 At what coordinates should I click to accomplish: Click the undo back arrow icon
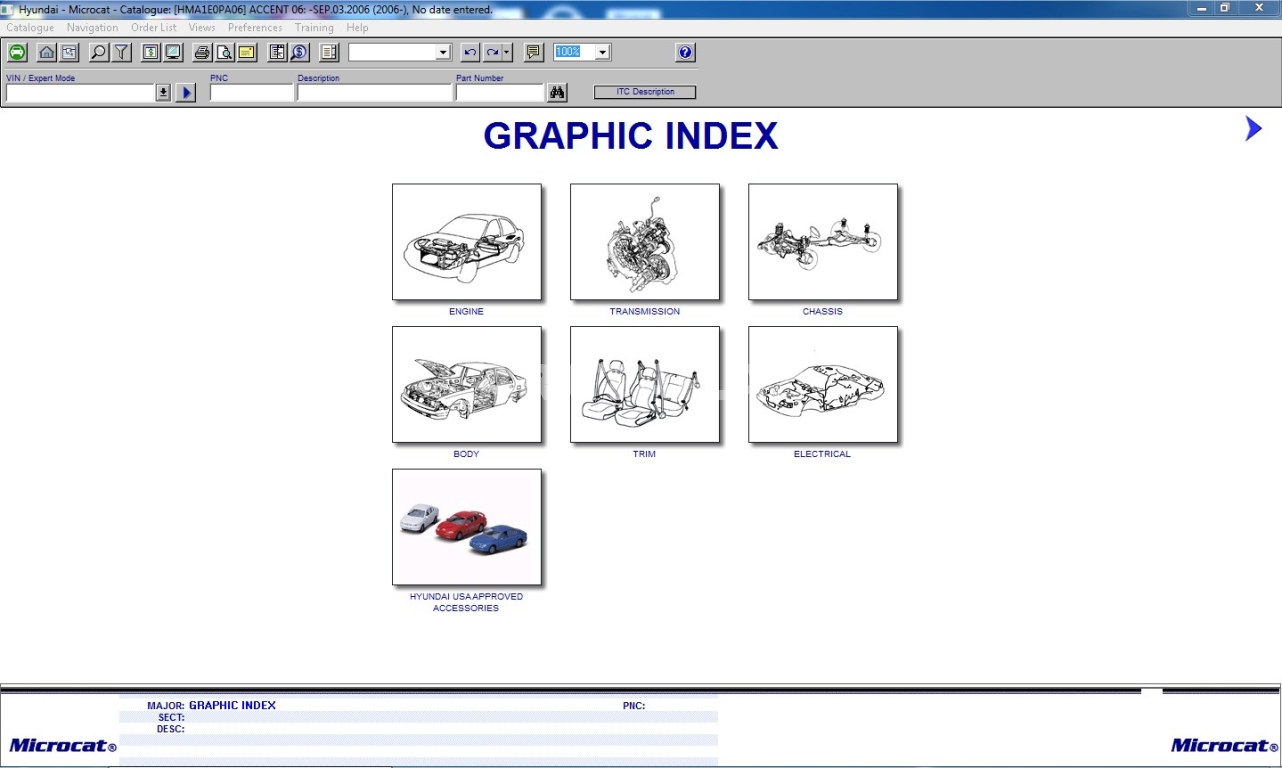(470, 53)
